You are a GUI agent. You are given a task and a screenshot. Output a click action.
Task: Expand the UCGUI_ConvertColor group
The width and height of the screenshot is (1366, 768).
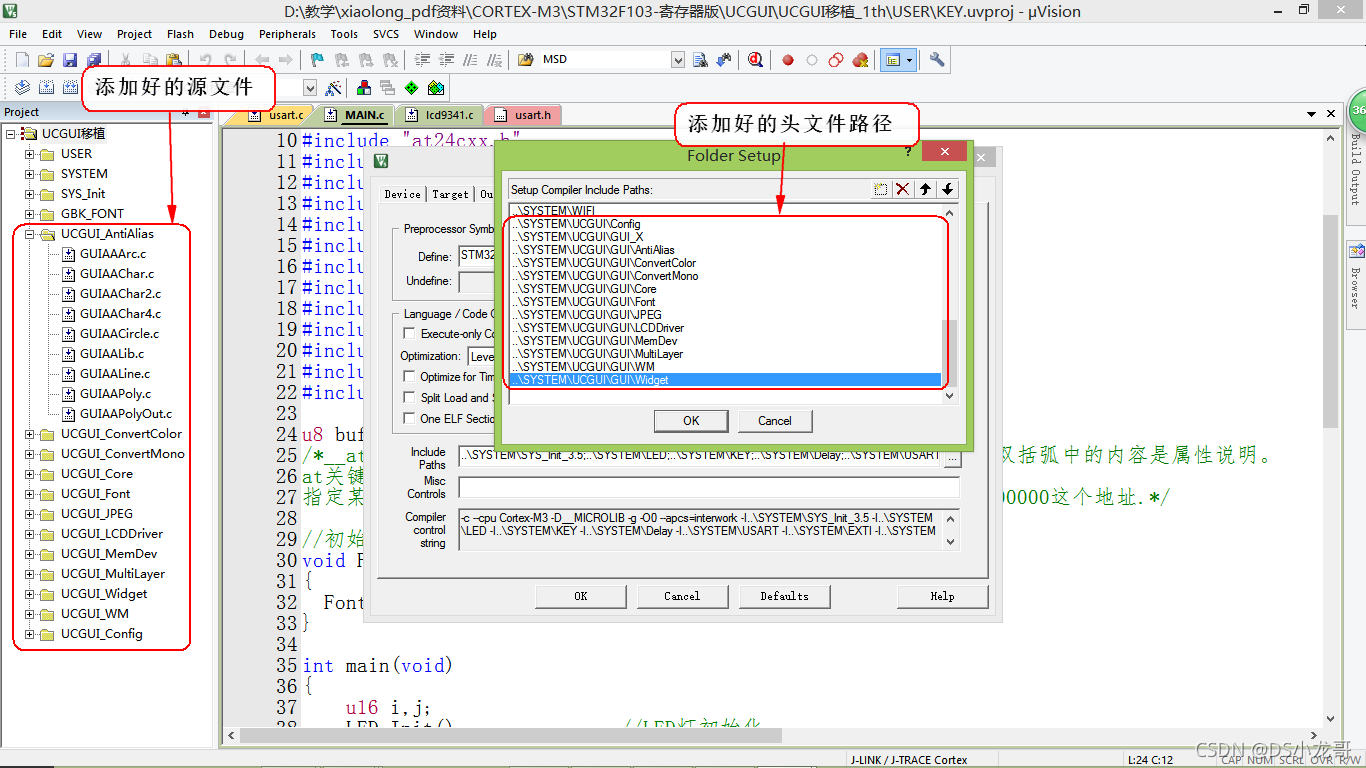coord(30,434)
